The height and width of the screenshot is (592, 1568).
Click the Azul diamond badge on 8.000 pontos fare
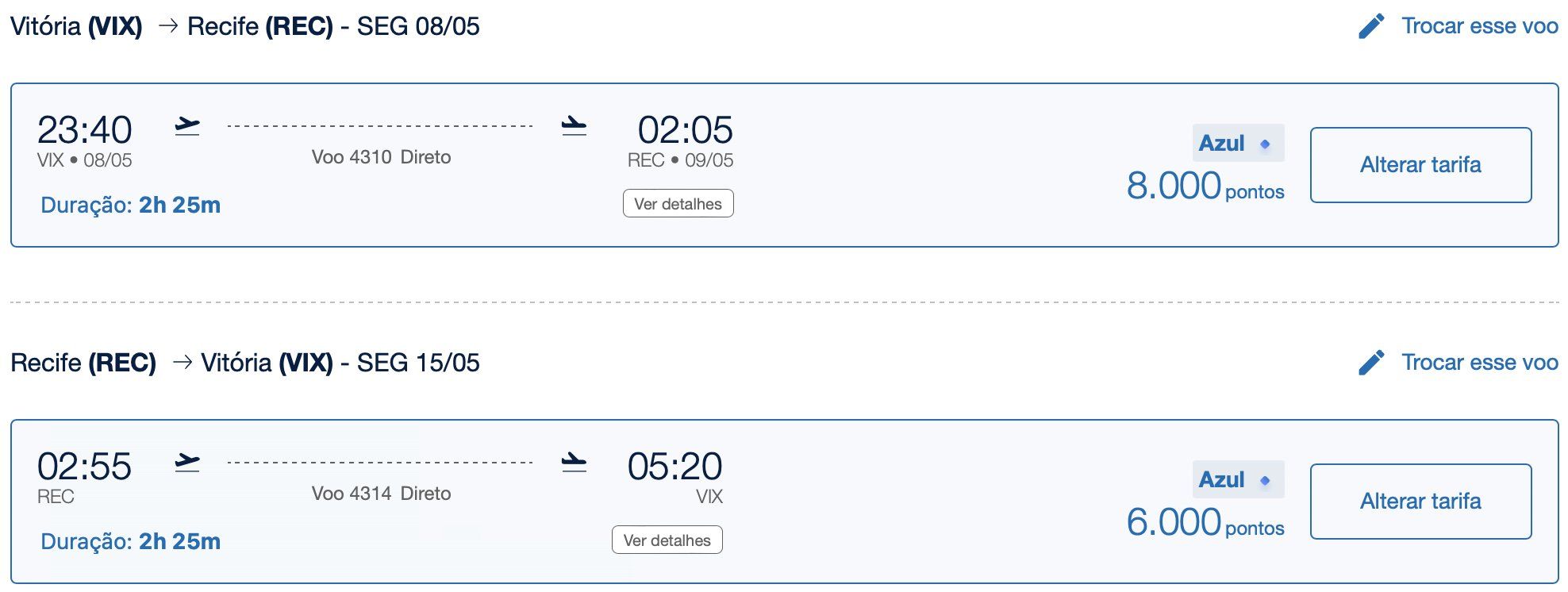[1238, 144]
